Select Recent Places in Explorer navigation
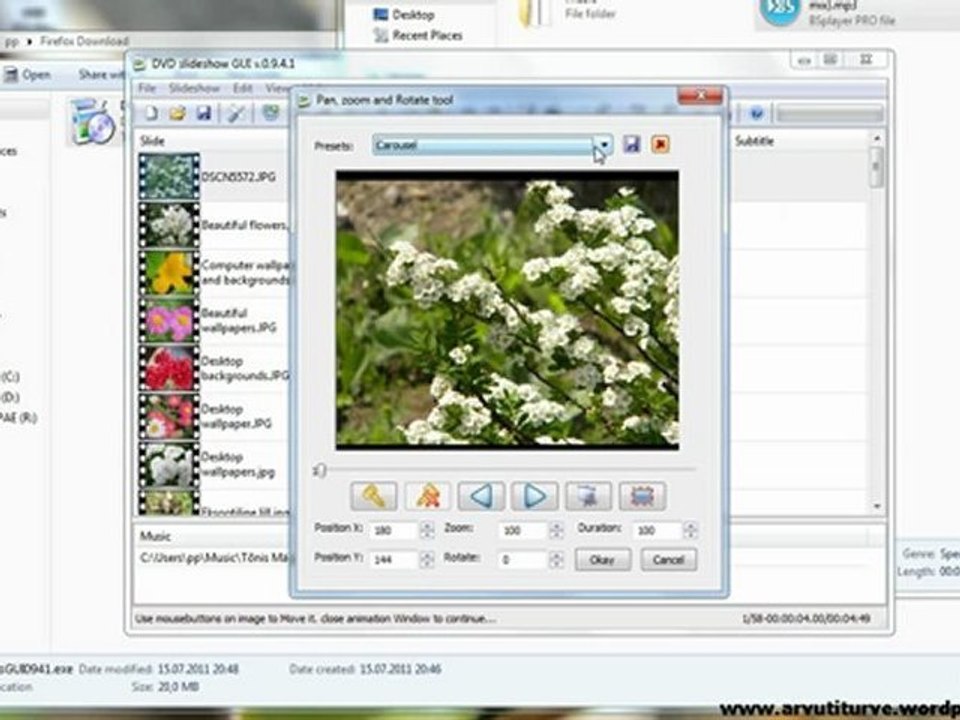 [419, 36]
